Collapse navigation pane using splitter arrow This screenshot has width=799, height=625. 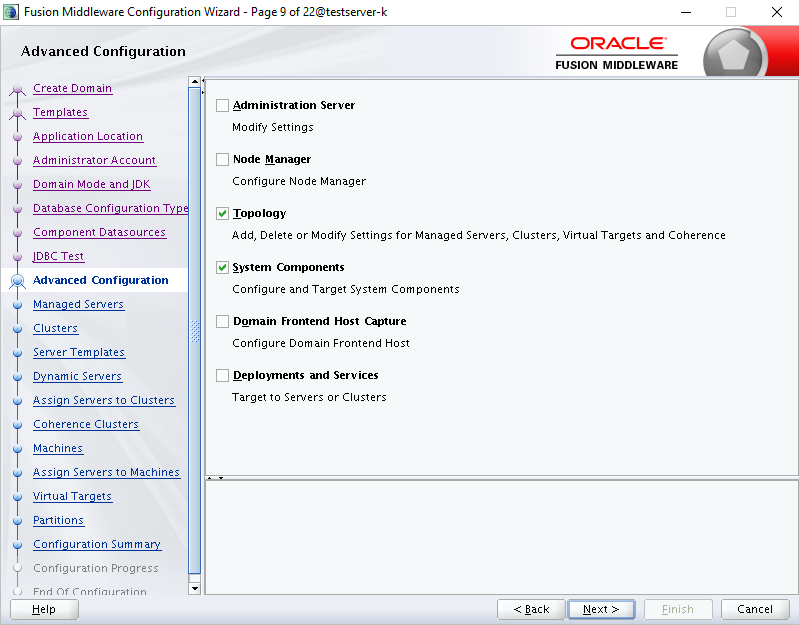203,80
